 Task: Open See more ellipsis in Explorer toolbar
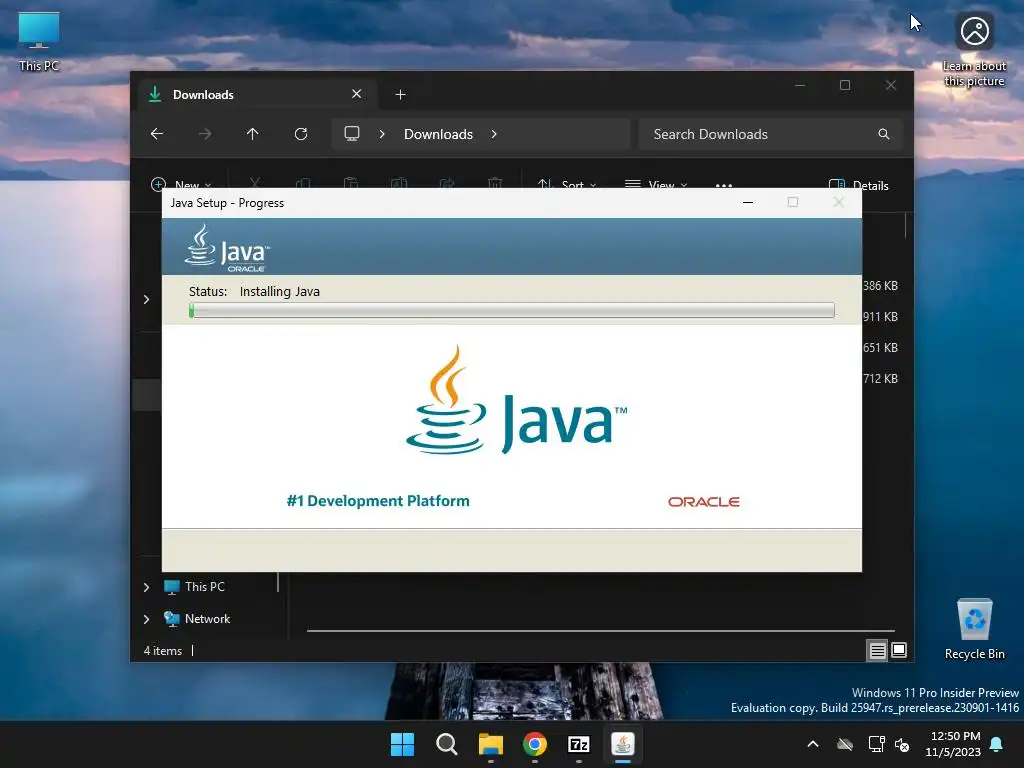pyautogui.click(x=724, y=185)
